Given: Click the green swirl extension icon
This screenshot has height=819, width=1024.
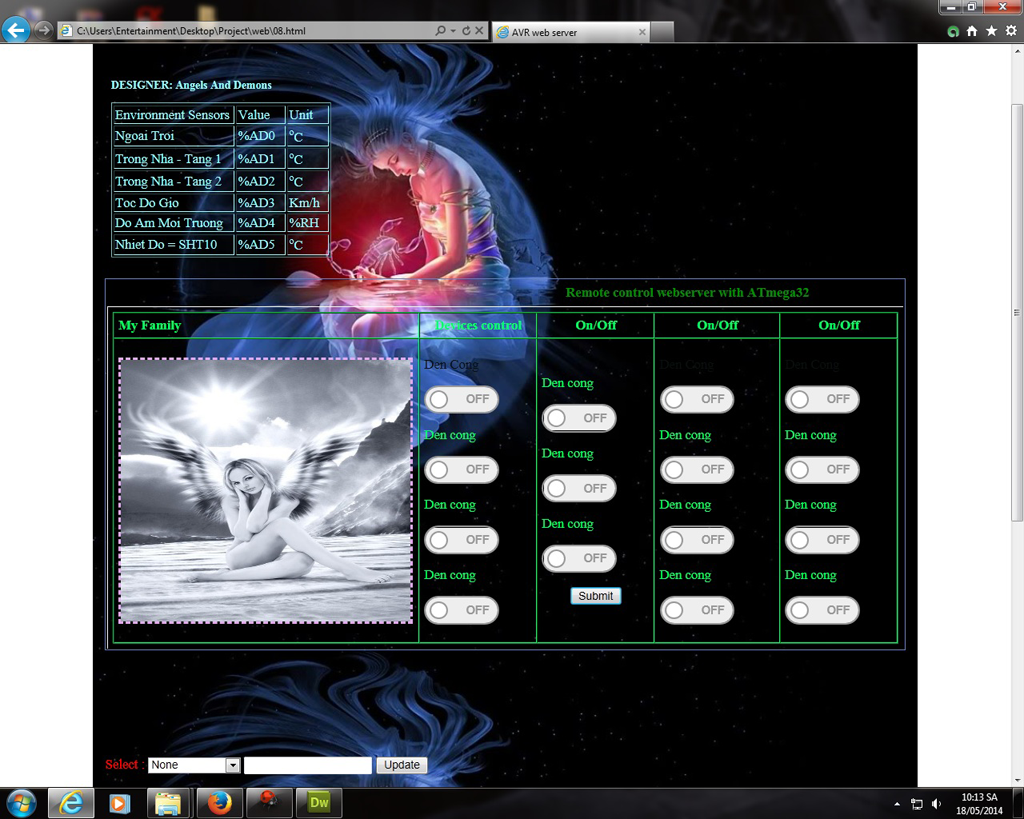Looking at the screenshot, I should [x=953, y=31].
